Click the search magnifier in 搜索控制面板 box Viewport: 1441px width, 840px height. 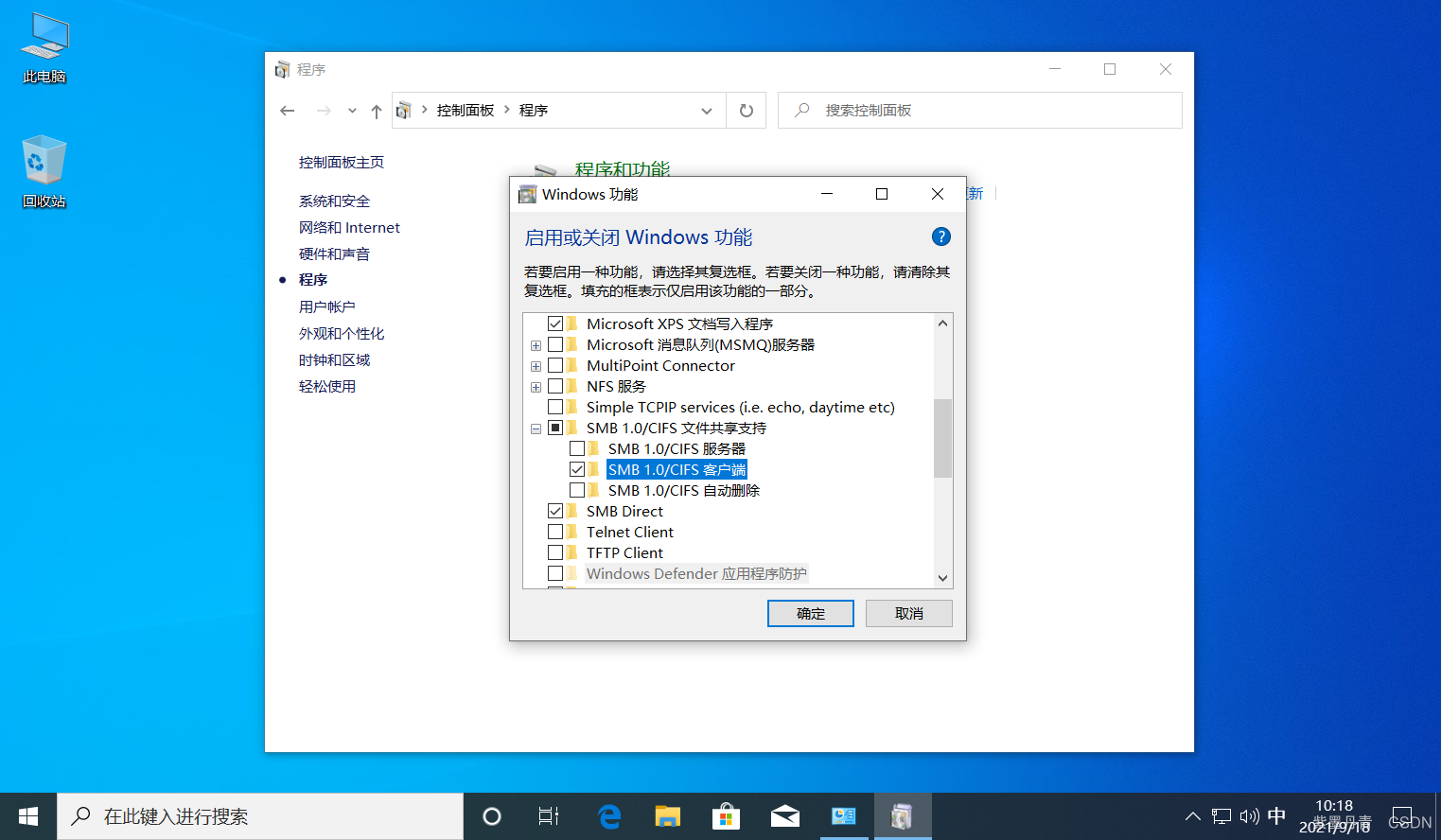[802, 111]
